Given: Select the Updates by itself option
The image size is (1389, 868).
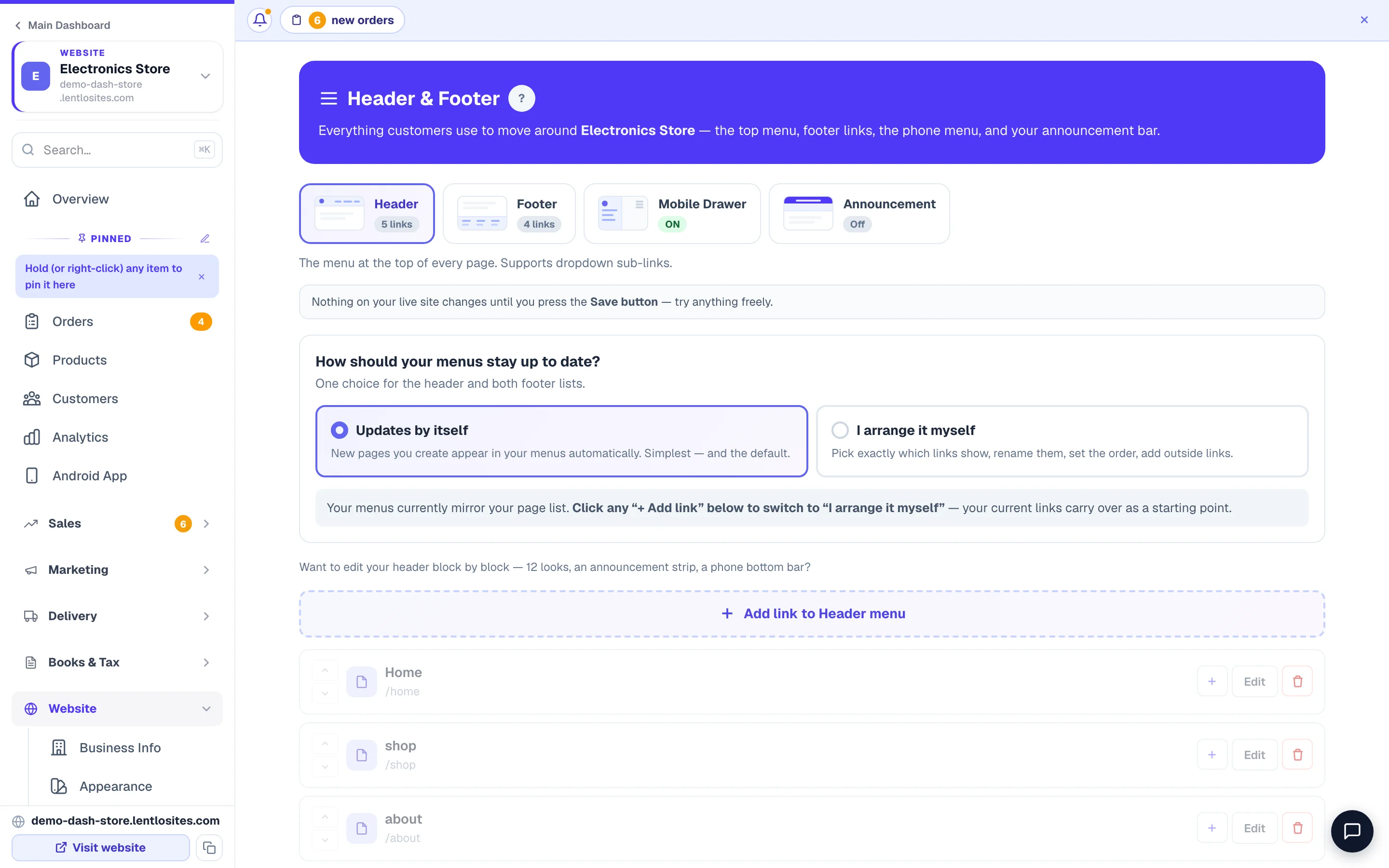Looking at the screenshot, I should click(x=562, y=441).
